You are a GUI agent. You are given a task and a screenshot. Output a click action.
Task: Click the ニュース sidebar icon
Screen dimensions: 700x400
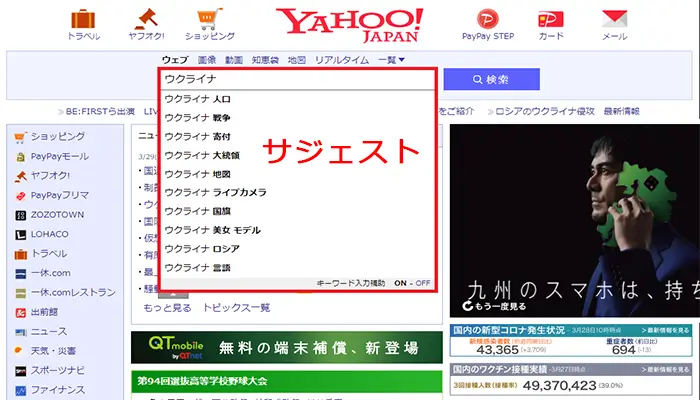pyautogui.click(x=21, y=332)
